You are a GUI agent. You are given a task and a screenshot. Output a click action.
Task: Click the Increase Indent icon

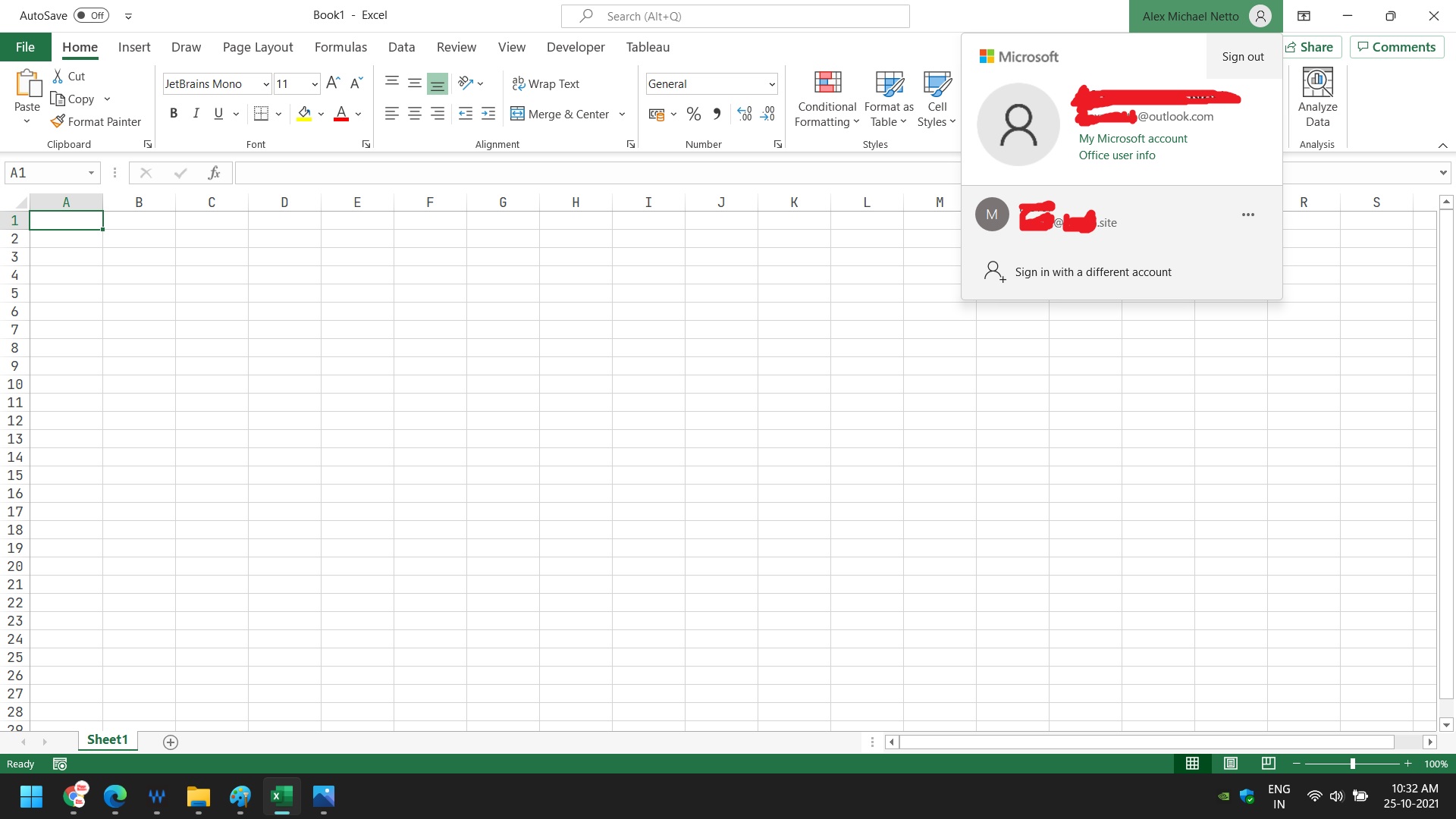coord(488,114)
